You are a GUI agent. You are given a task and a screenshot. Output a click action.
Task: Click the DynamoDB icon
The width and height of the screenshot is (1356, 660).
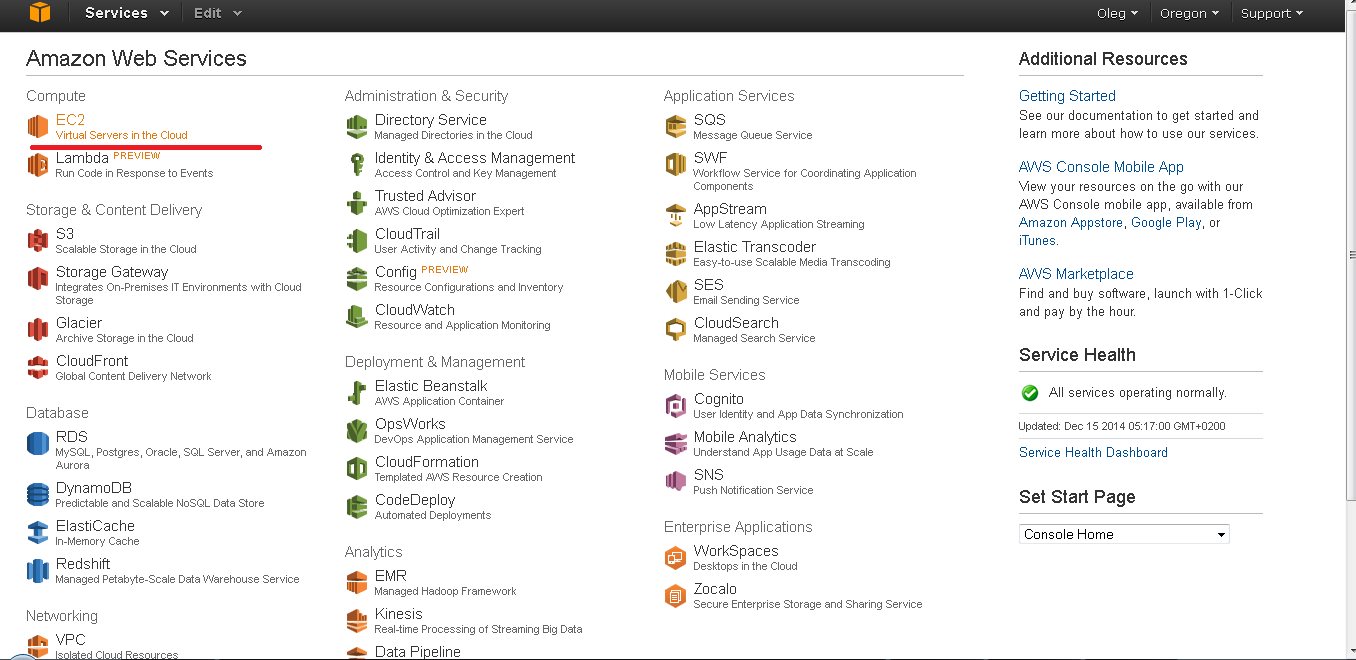37,495
